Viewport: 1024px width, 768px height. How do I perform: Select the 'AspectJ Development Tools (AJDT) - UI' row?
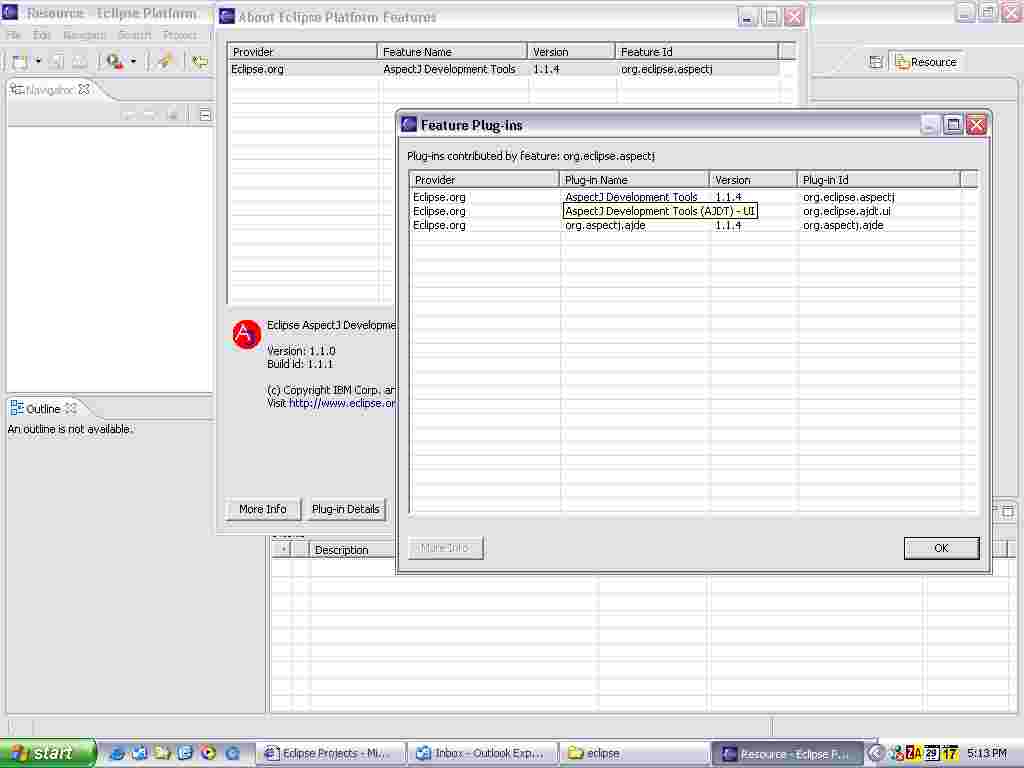click(660, 211)
